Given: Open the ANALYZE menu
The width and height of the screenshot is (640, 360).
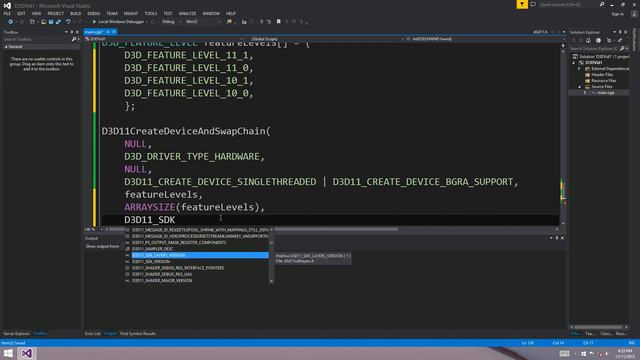Looking at the screenshot, I should click(x=187, y=13).
